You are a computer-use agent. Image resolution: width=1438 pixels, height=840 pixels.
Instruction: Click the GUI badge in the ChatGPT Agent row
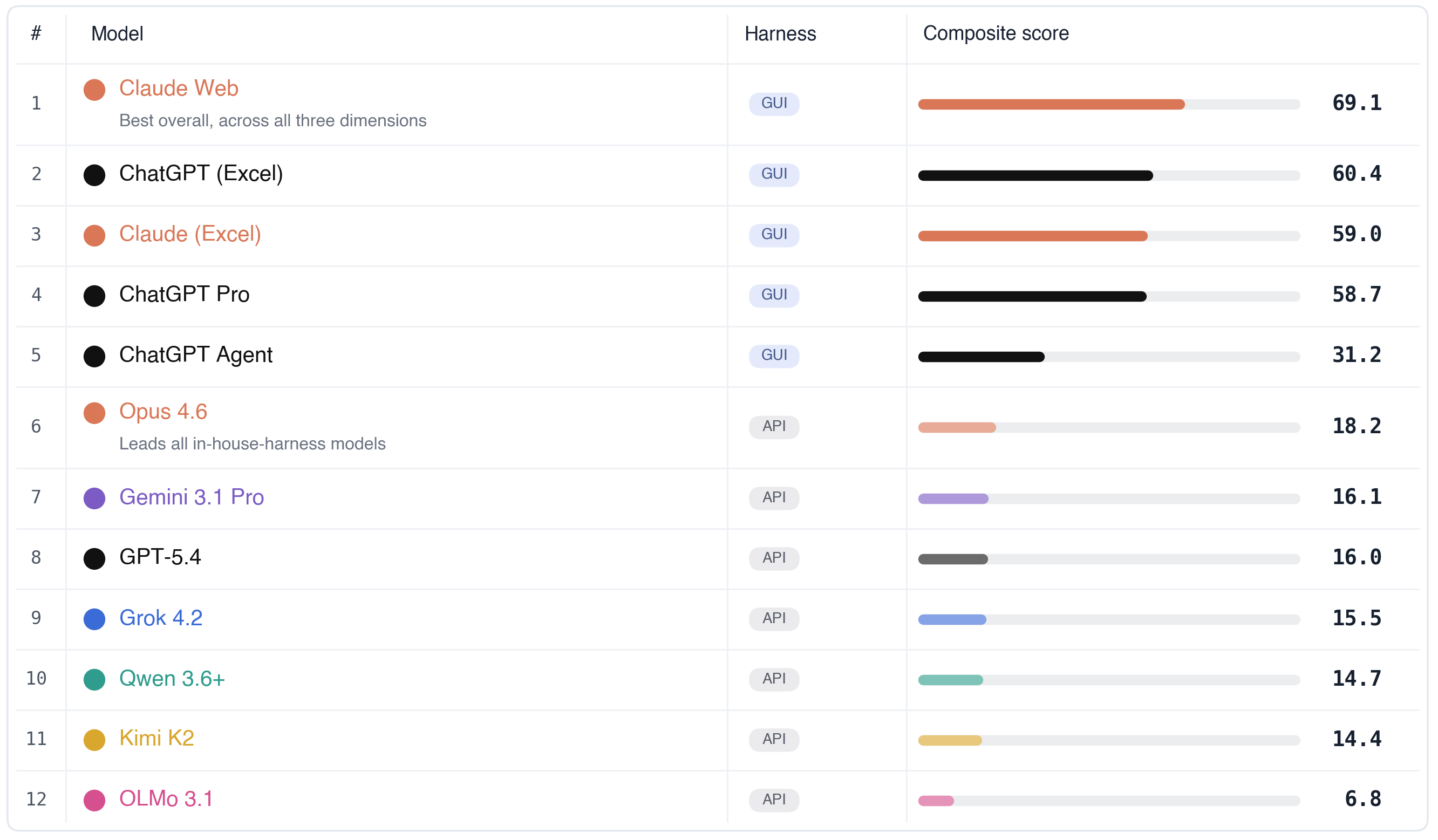click(x=774, y=356)
